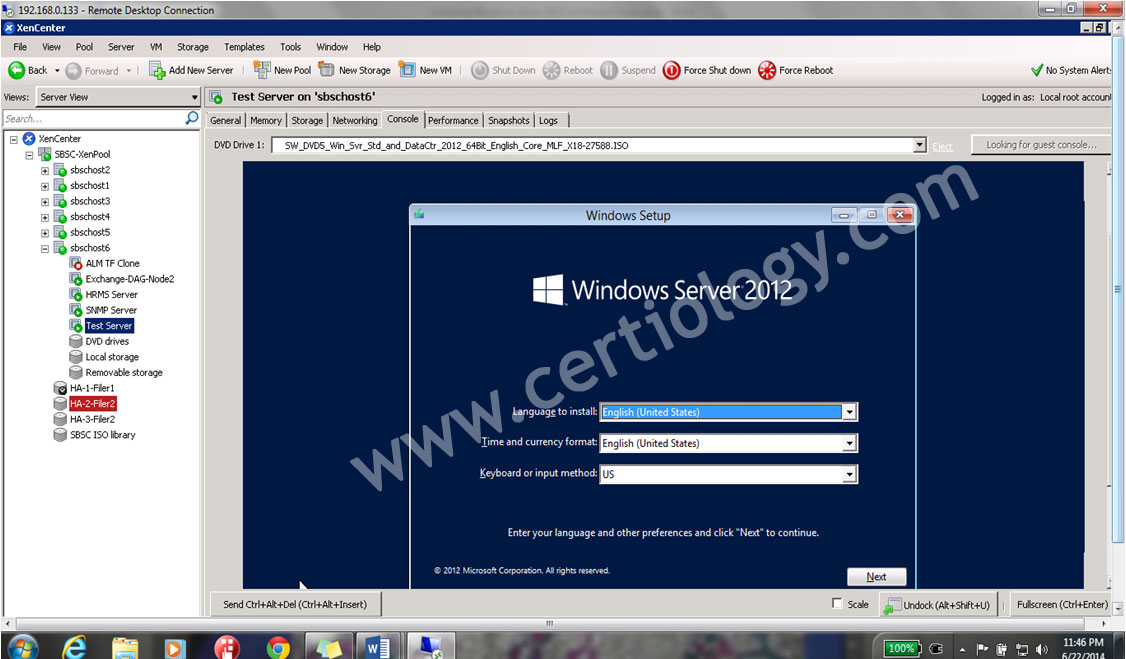Open Google Chrome from the taskbar
This screenshot has width=1126, height=659.
tap(278, 648)
